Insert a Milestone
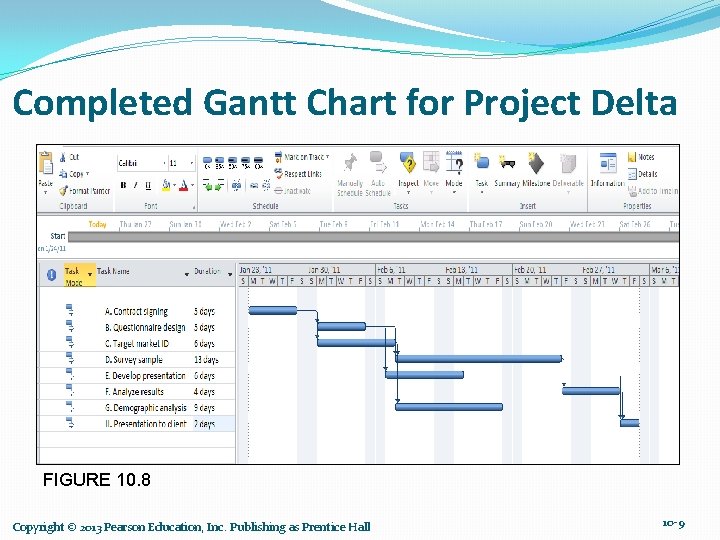The width and height of the screenshot is (720, 540). click(x=536, y=170)
